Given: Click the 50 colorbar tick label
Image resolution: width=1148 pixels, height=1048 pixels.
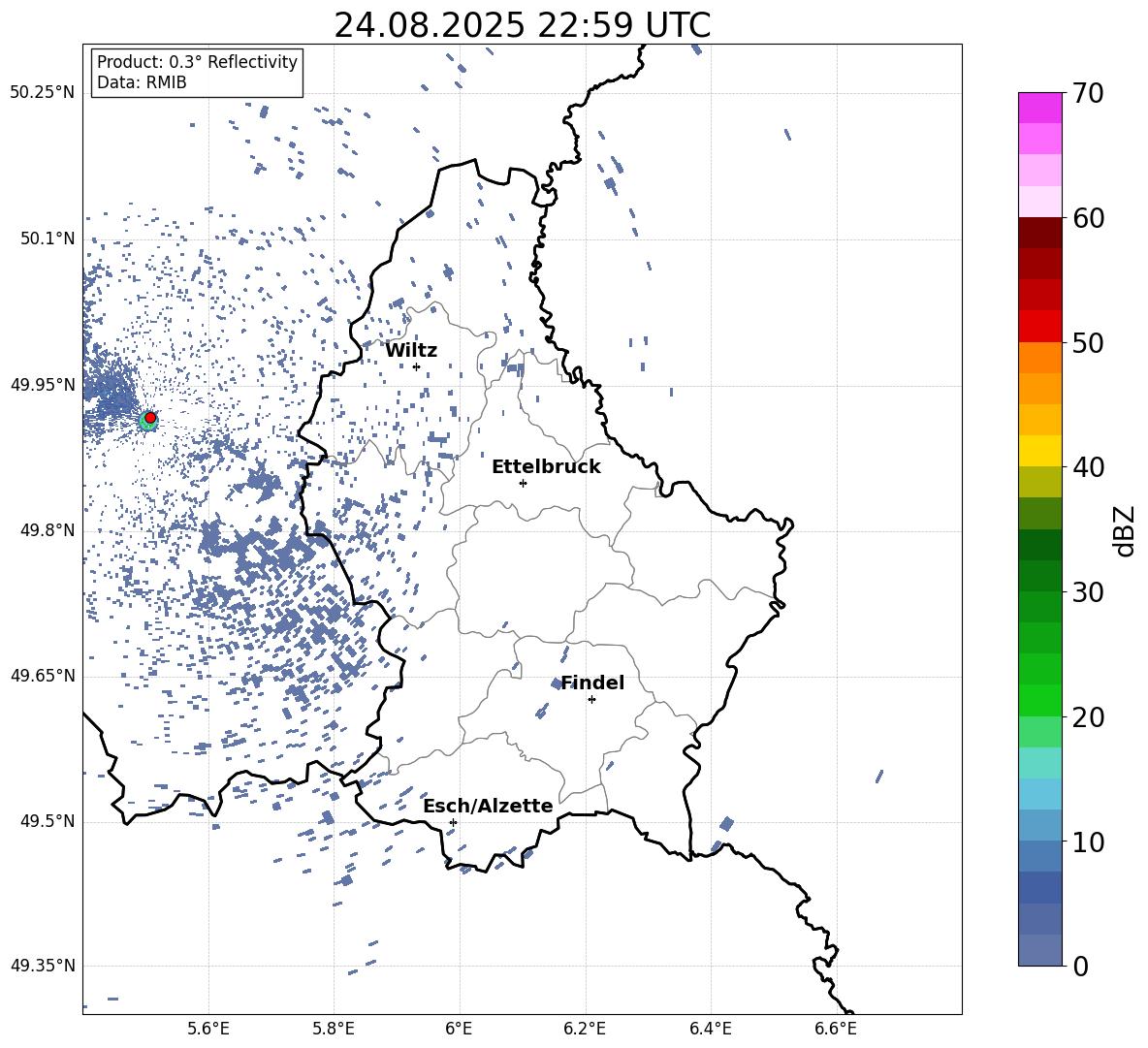Looking at the screenshot, I should (x=1087, y=342).
